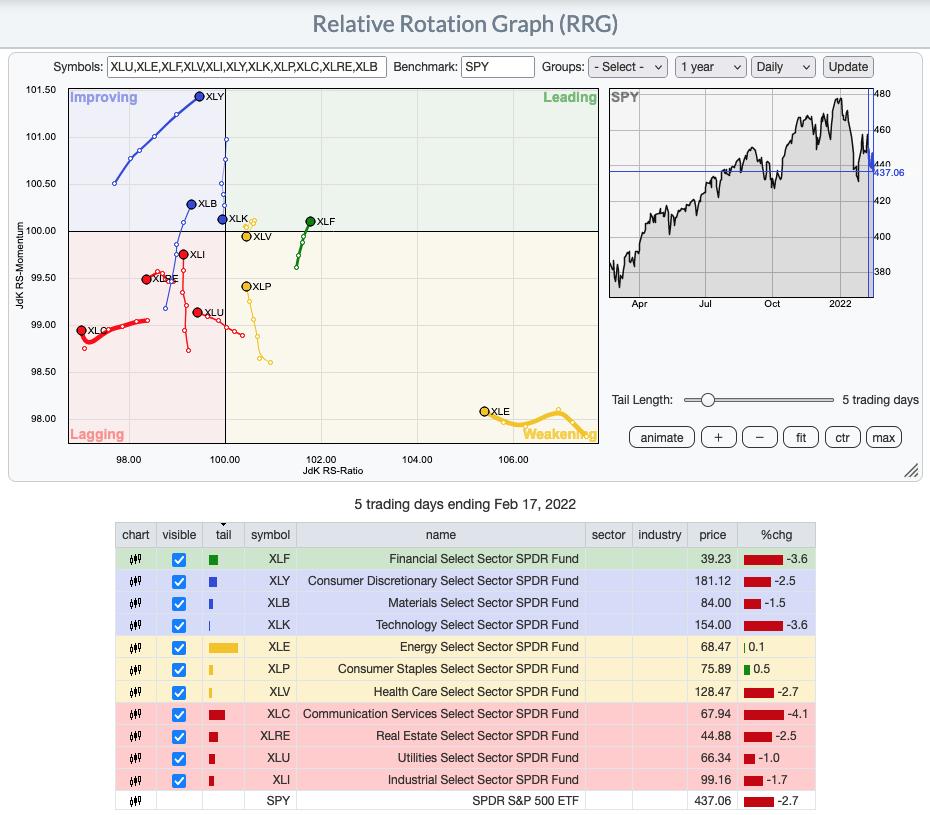Click the Update button
Viewport: 930px width, 815px height.
click(x=848, y=67)
